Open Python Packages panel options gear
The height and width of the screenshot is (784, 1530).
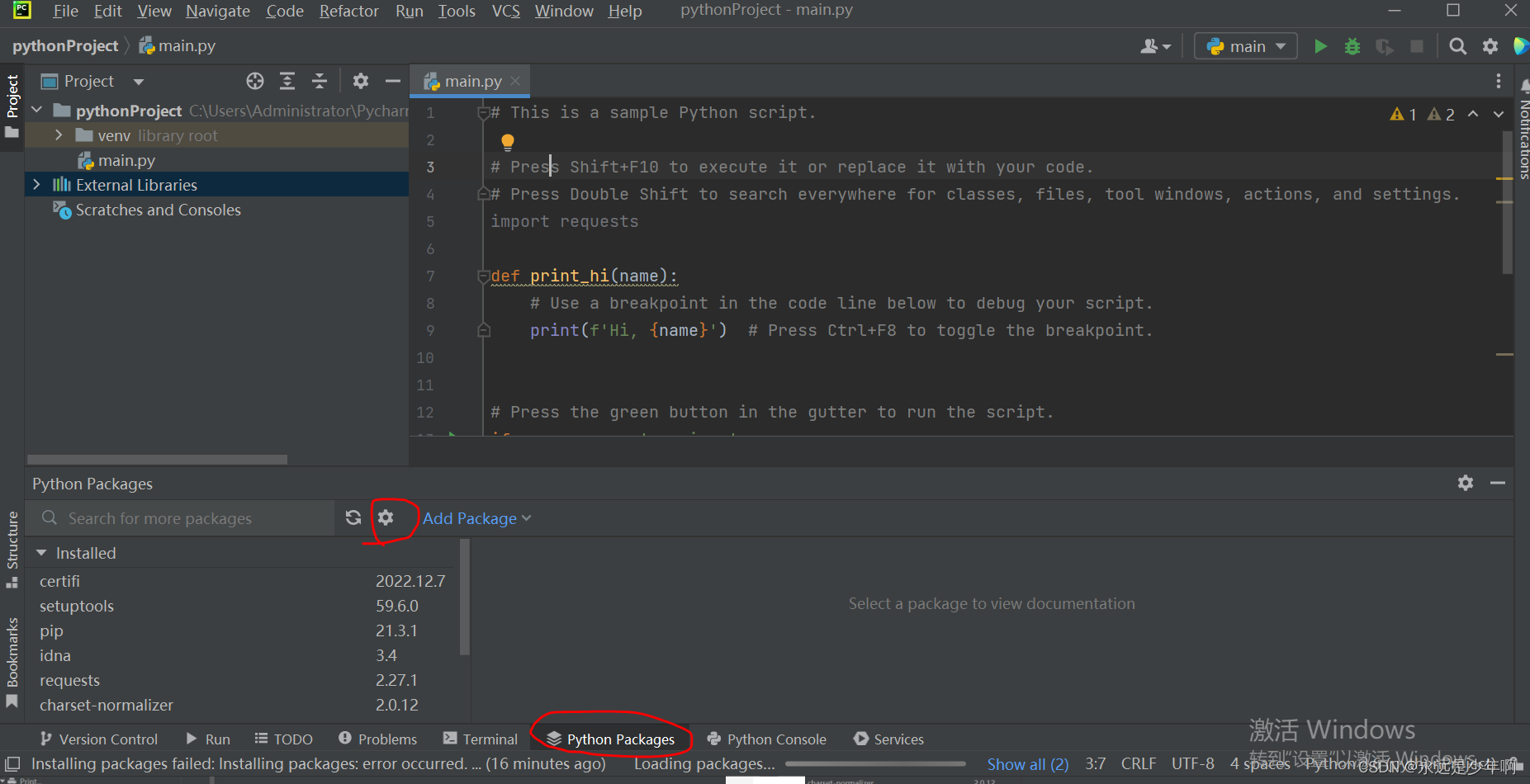click(1466, 483)
